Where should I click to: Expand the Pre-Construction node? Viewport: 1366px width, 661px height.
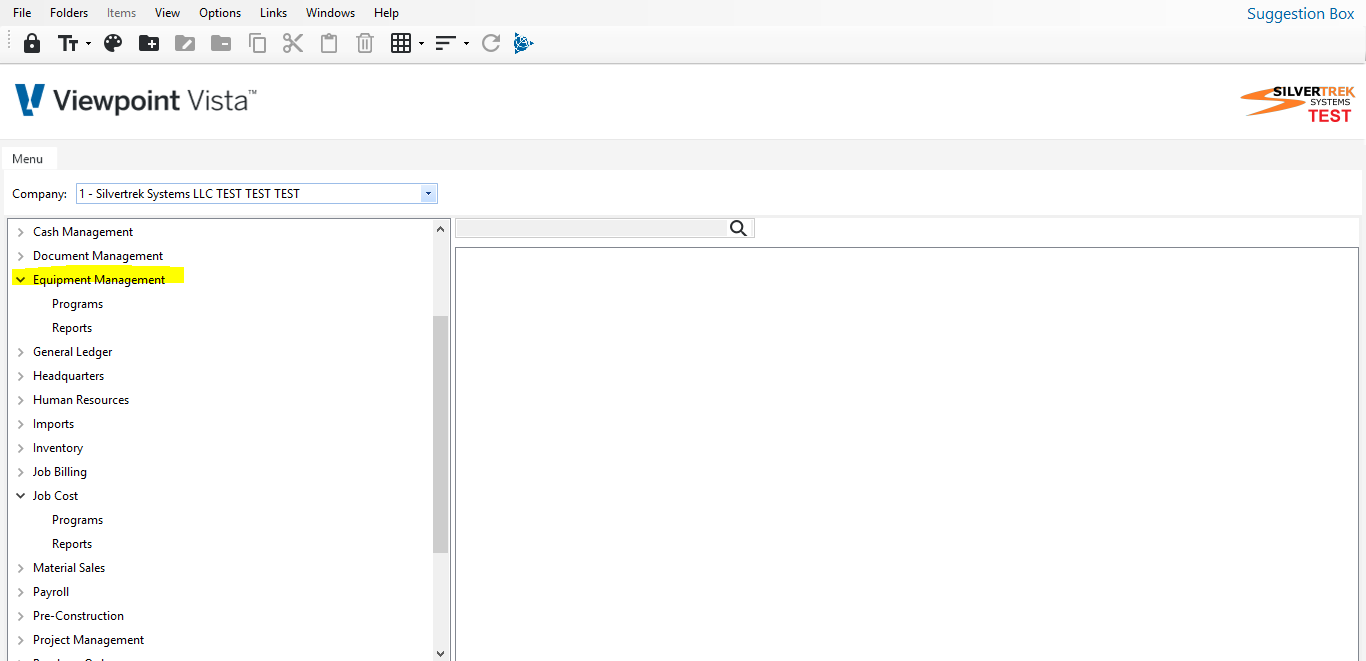[x=20, y=616]
